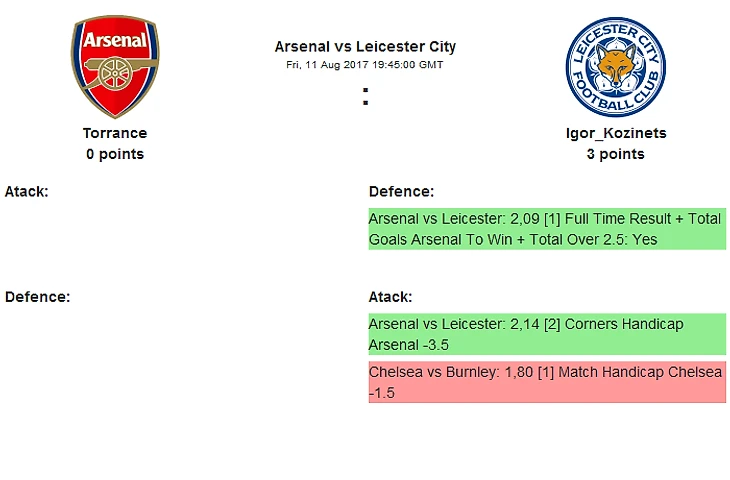
Task: Open the green Full Time Result bet
Action: [547, 229]
